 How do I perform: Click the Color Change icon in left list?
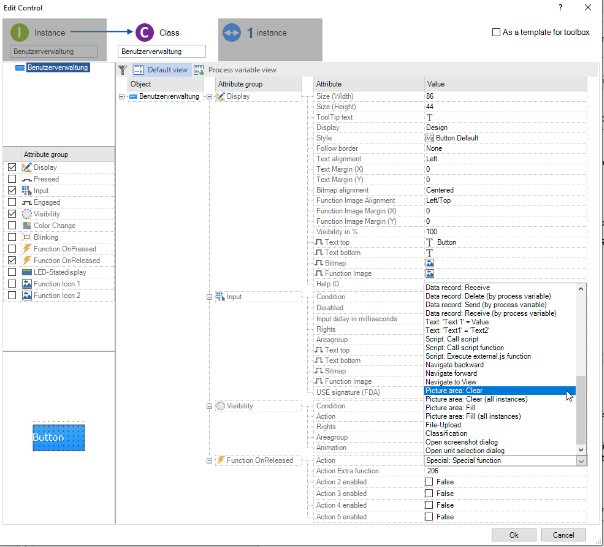tap(27, 226)
